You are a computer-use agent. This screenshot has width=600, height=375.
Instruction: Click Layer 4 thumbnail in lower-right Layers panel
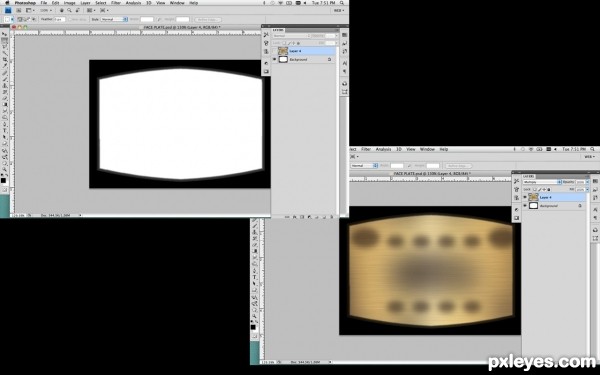coord(533,197)
